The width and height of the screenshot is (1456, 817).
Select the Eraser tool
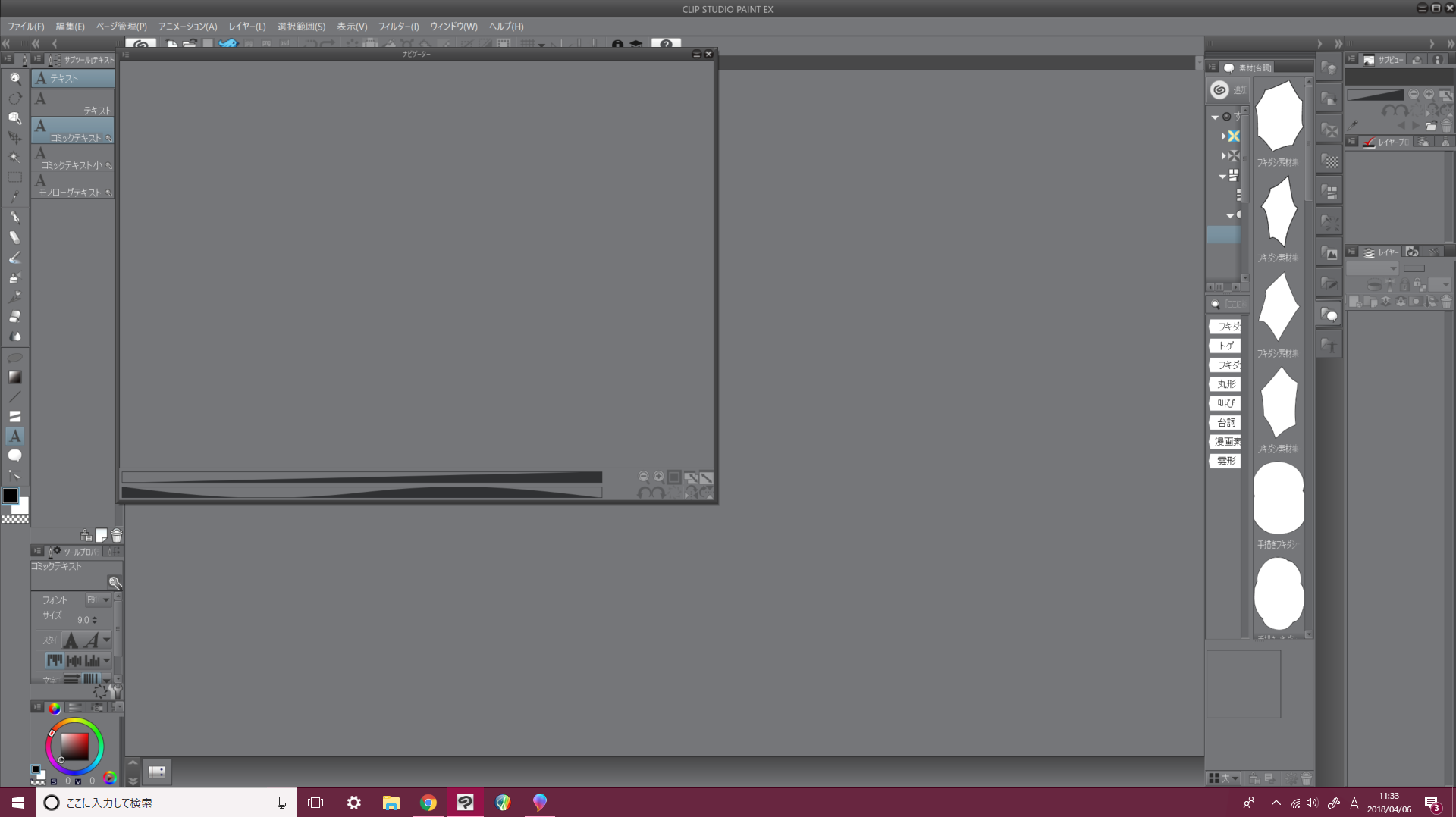[x=14, y=317]
